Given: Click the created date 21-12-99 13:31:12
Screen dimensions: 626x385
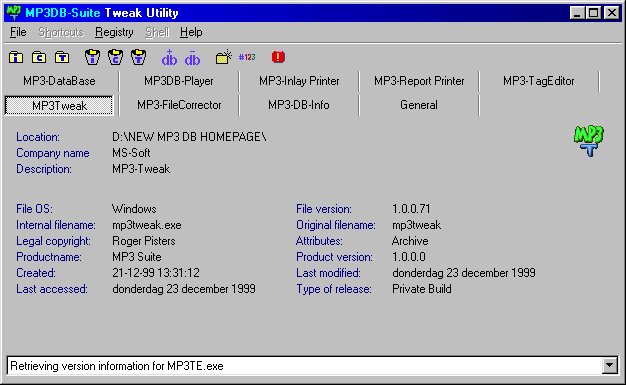Looking at the screenshot, I should tap(156, 273).
